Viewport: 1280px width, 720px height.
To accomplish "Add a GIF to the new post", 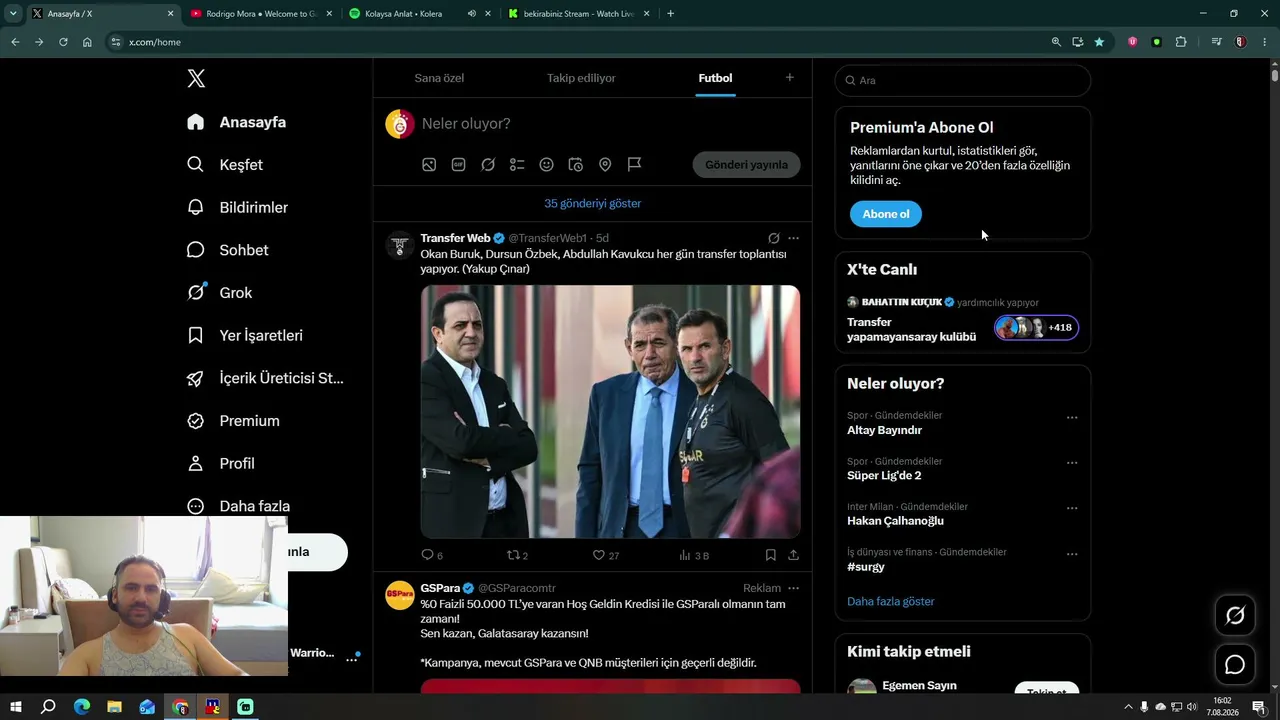I will [x=458, y=165].
